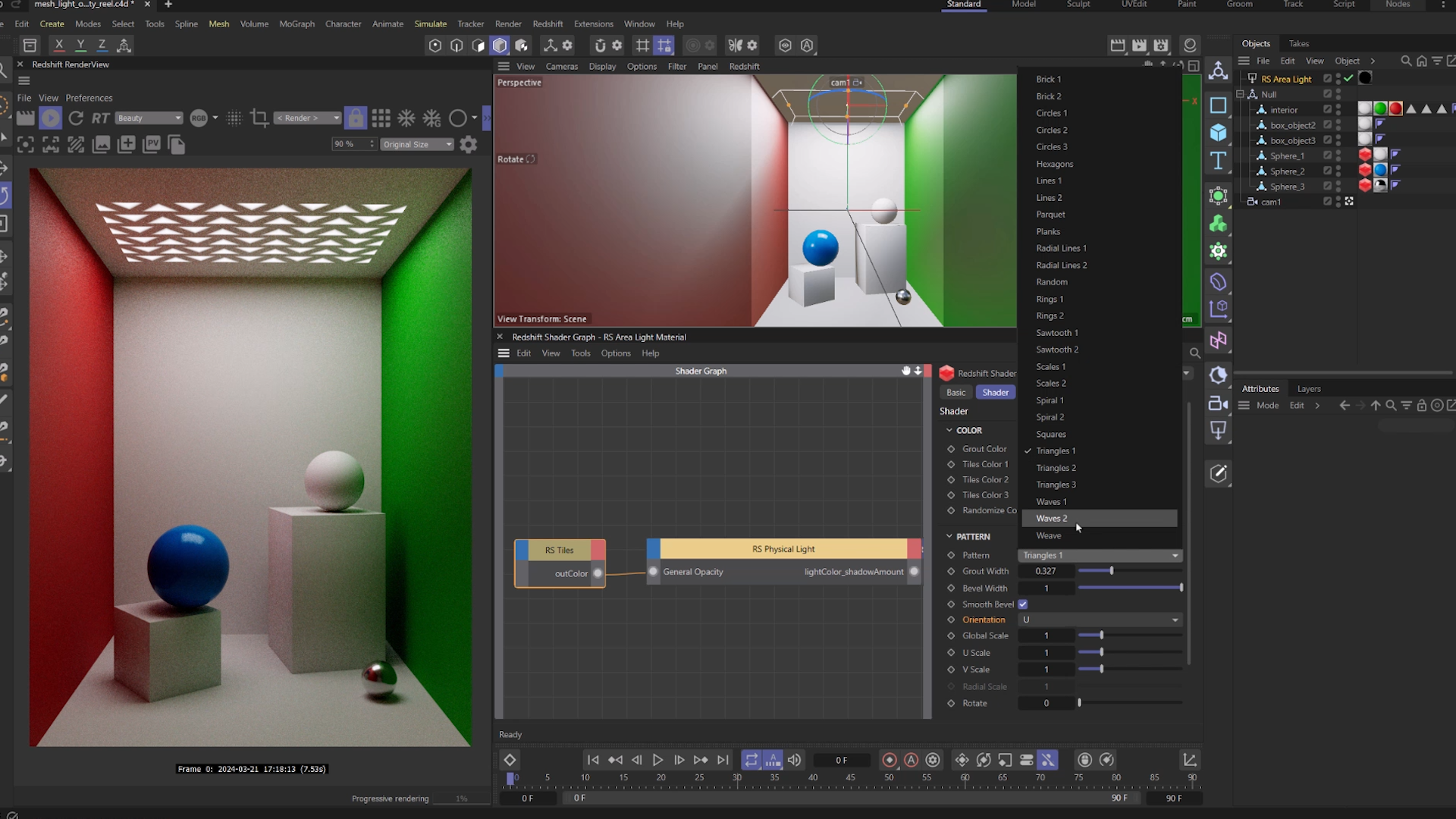Select Weave pattern entry

tap(1100, 535)
